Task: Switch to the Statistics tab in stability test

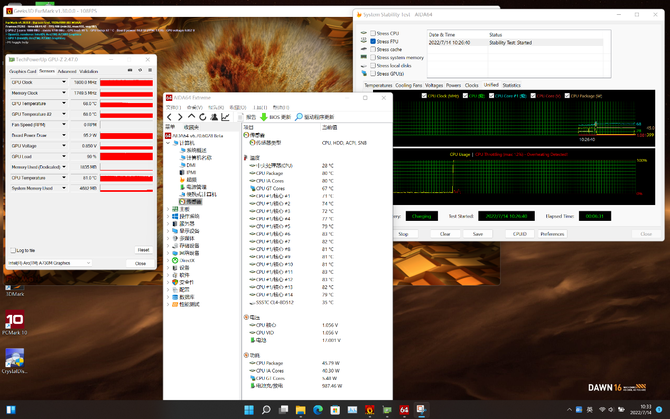Action: tap(511, 85)
